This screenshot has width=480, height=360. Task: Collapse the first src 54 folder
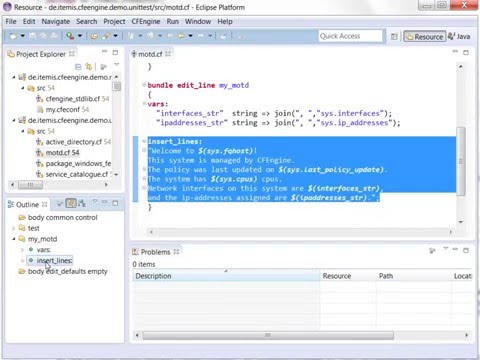[23, 88]
